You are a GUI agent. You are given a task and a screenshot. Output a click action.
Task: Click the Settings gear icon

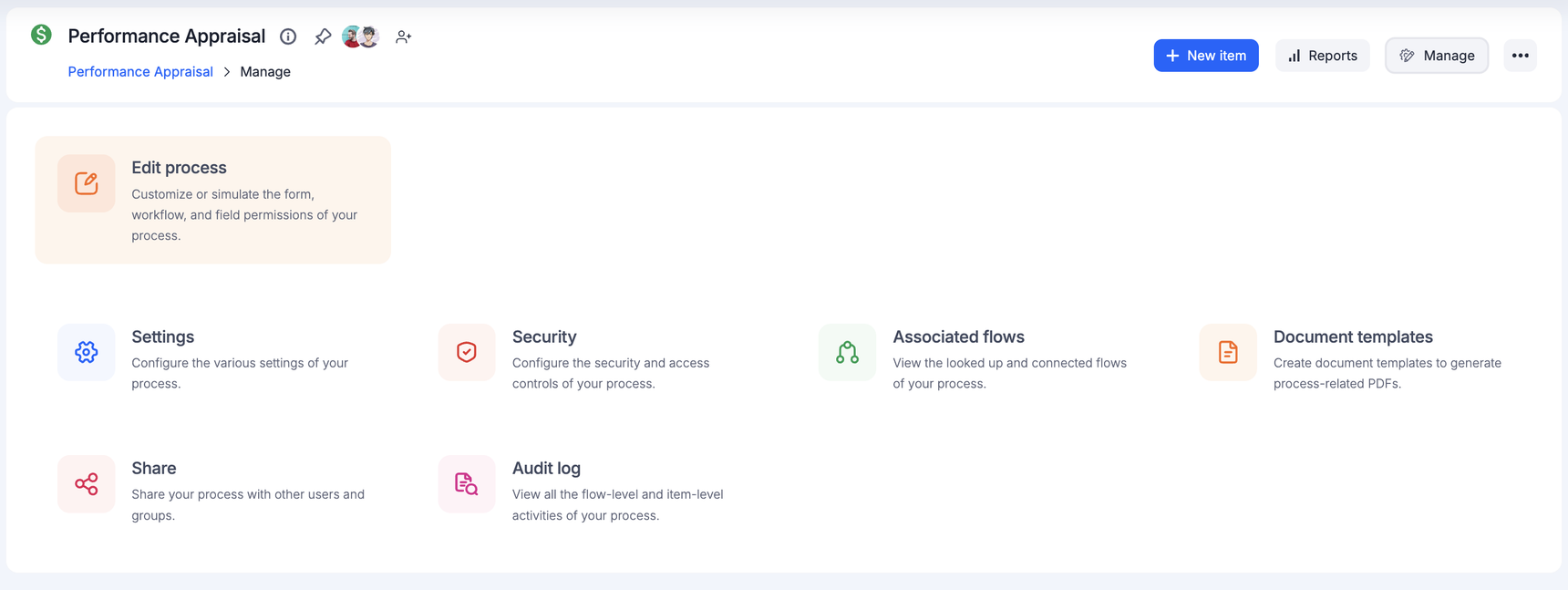87,352
